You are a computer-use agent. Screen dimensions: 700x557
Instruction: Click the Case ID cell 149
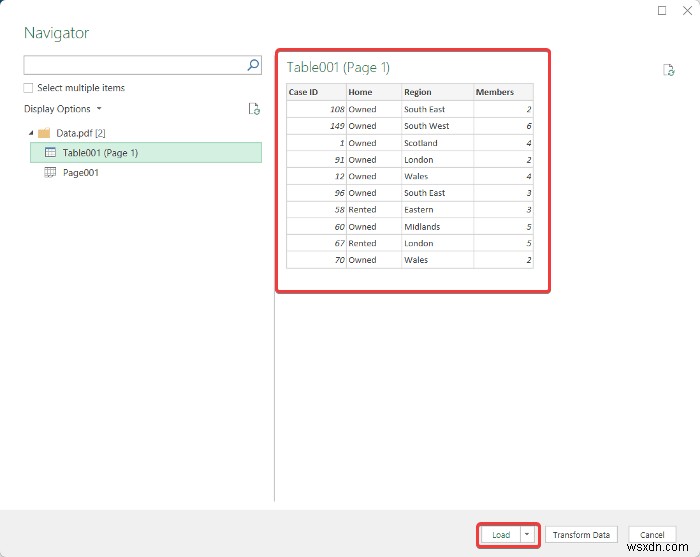click(317, 126)
